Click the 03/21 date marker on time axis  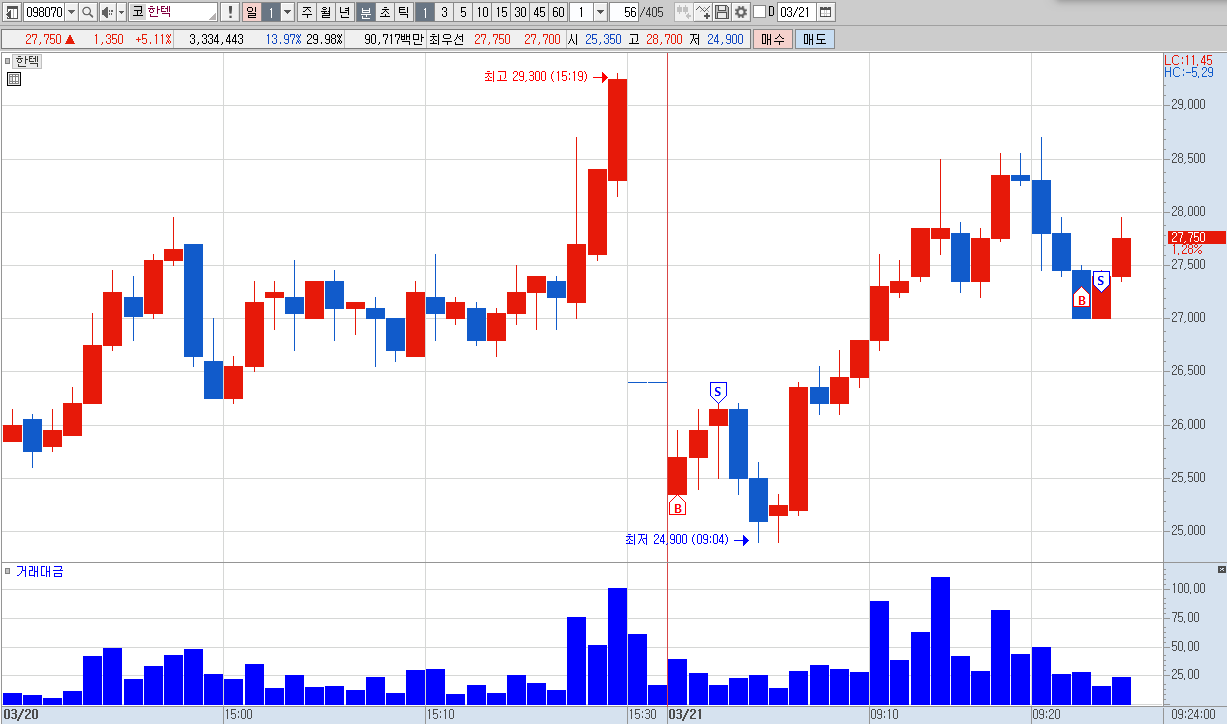(684, 715)
